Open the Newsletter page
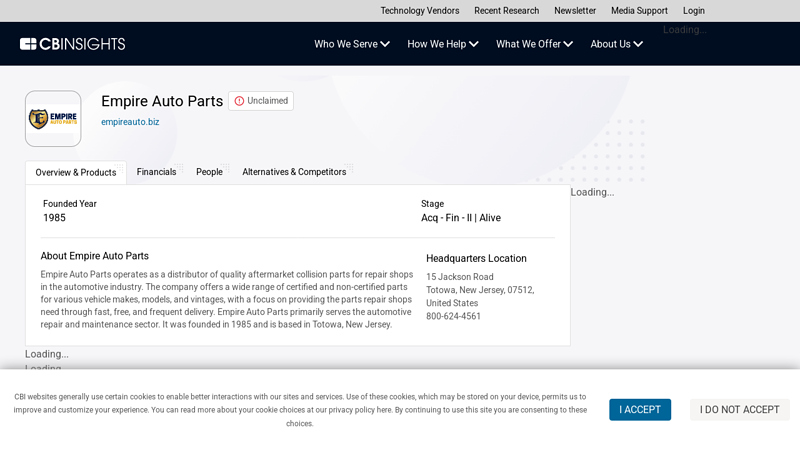Image resolution: width=800 pixels, height=450 pixels. pyautogui.click(x=575, y=11)
